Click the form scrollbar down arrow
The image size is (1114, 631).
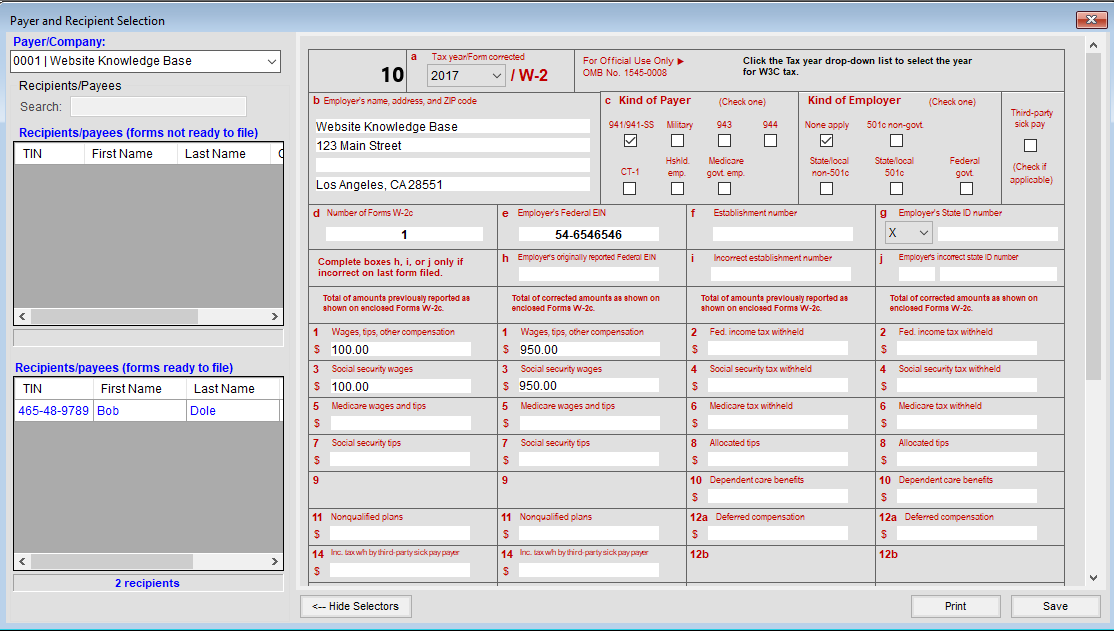[x=1093, y=578]
